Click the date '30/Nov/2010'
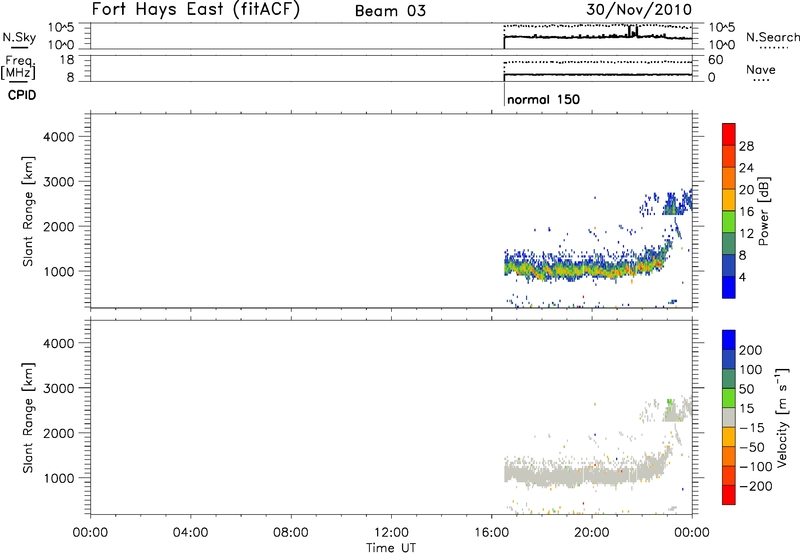Viewport: 800px width, 554px height. click(639, 10)
